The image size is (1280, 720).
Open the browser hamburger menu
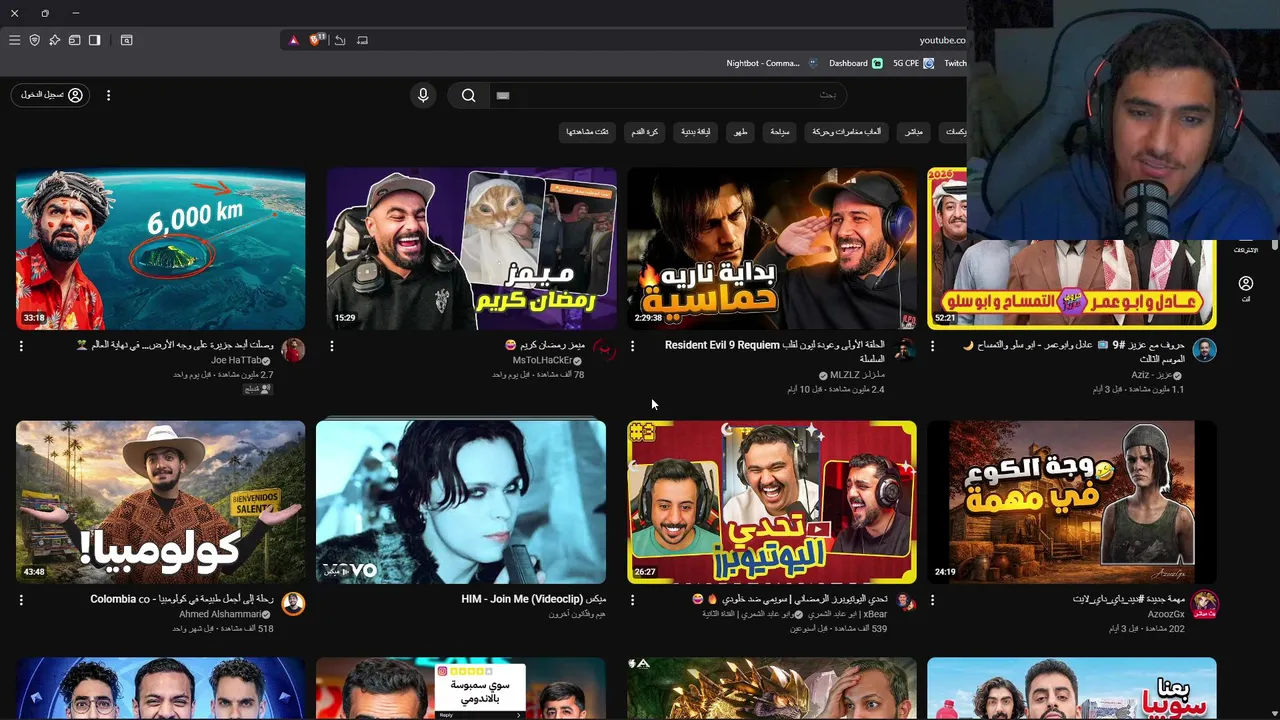14,40
